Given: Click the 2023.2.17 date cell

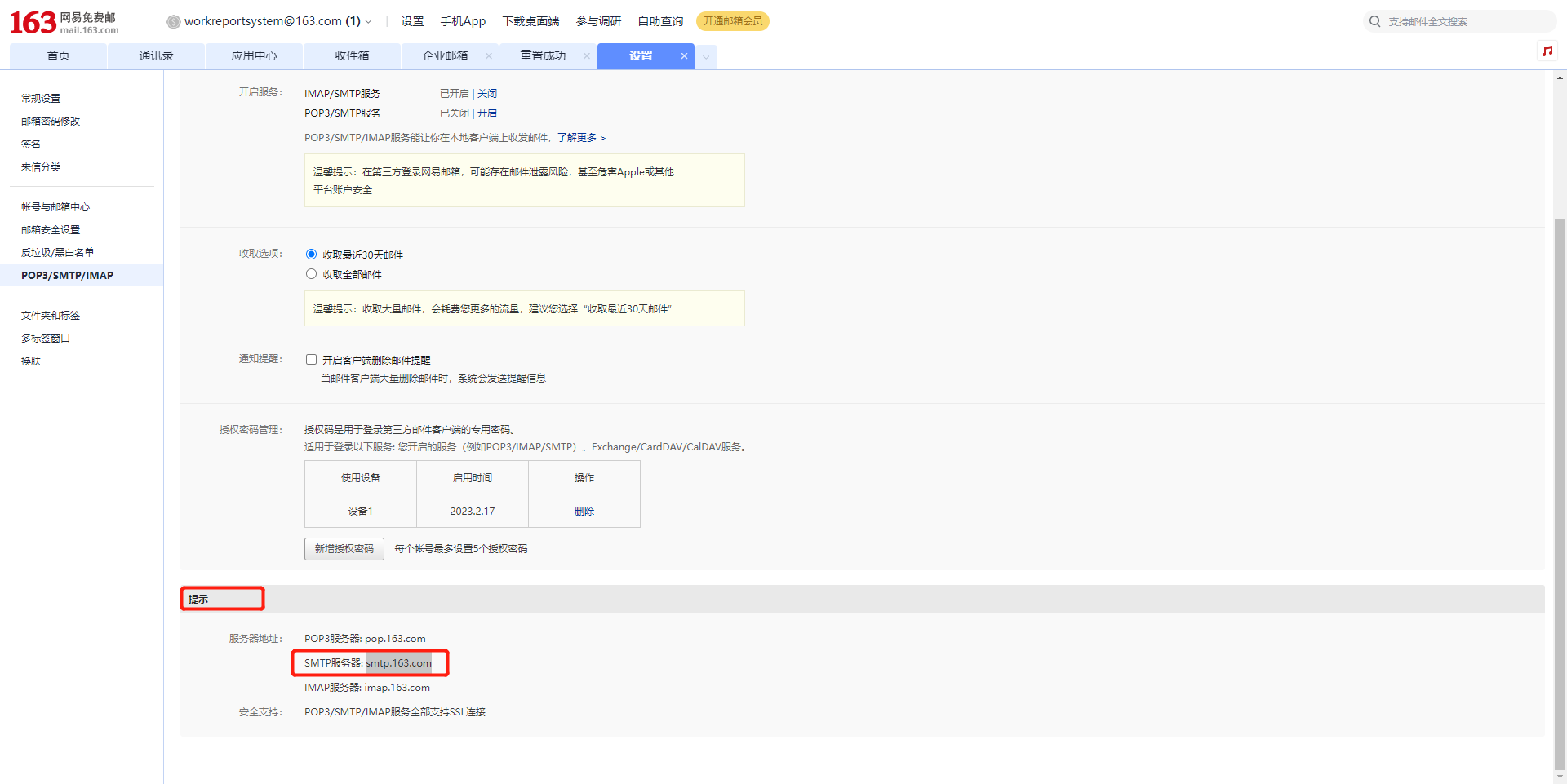Looking at the screenshot, I should [473, 511].
